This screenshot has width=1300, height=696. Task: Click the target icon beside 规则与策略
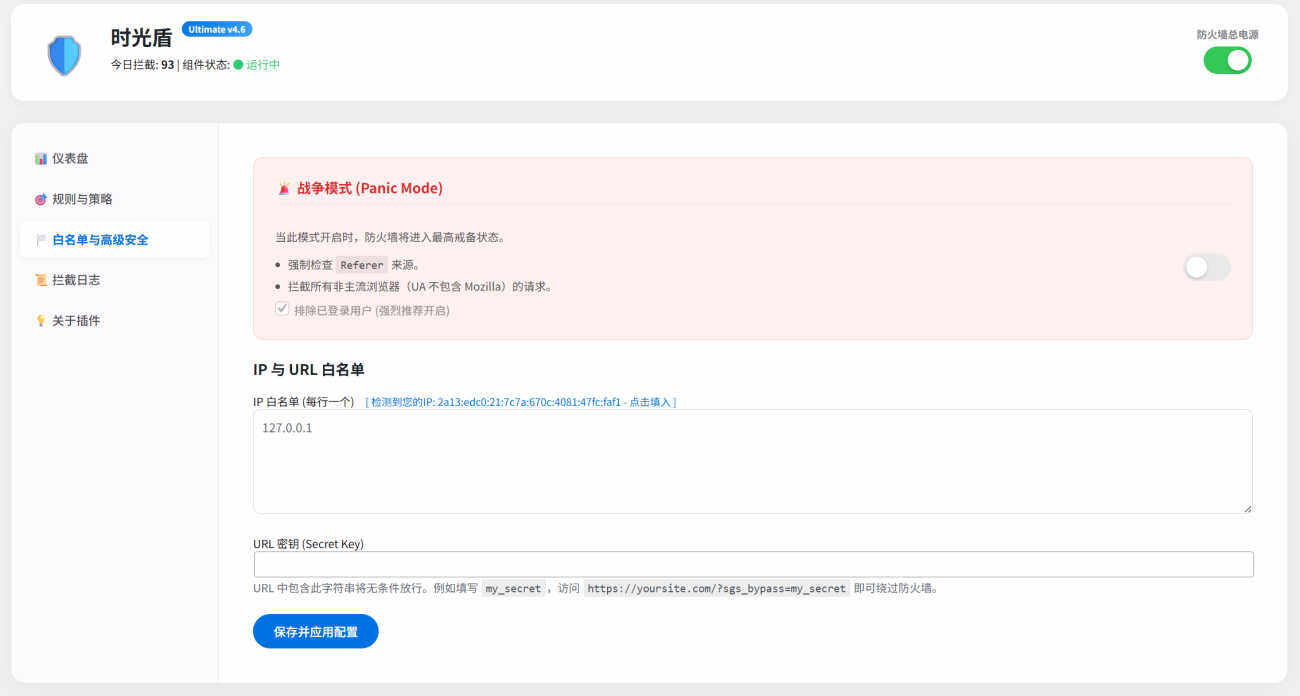point(41,199)
